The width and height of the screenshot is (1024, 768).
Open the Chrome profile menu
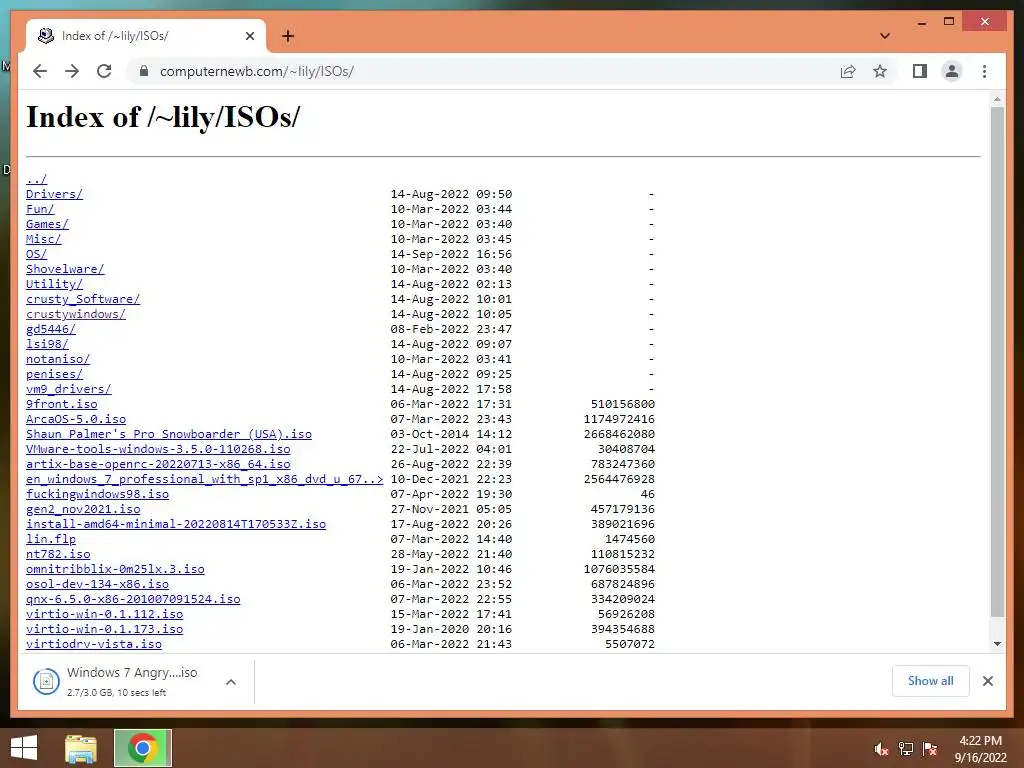click(x=952, y=71)
